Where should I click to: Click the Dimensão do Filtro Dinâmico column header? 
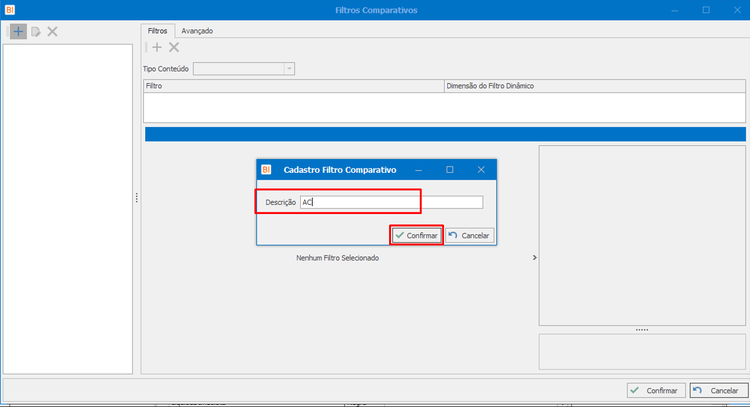595,86
